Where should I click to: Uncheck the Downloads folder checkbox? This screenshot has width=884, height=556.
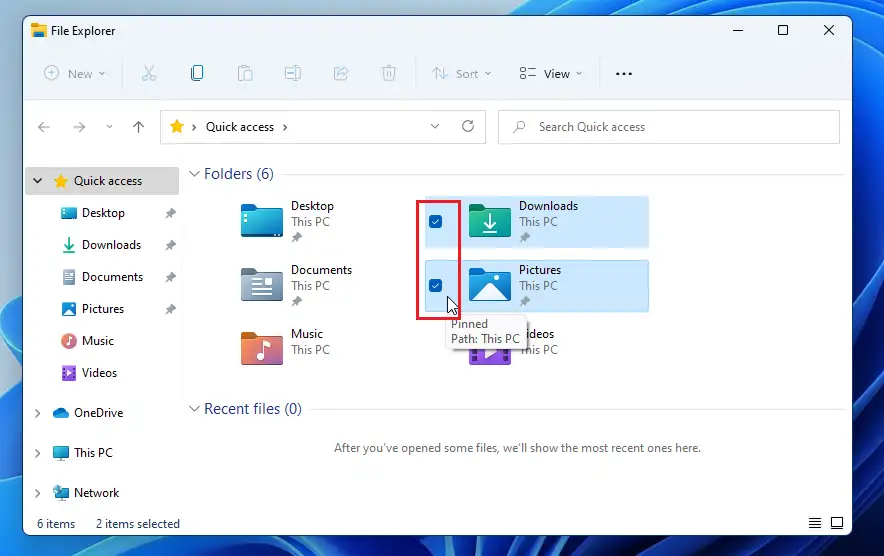click(435, 222)
